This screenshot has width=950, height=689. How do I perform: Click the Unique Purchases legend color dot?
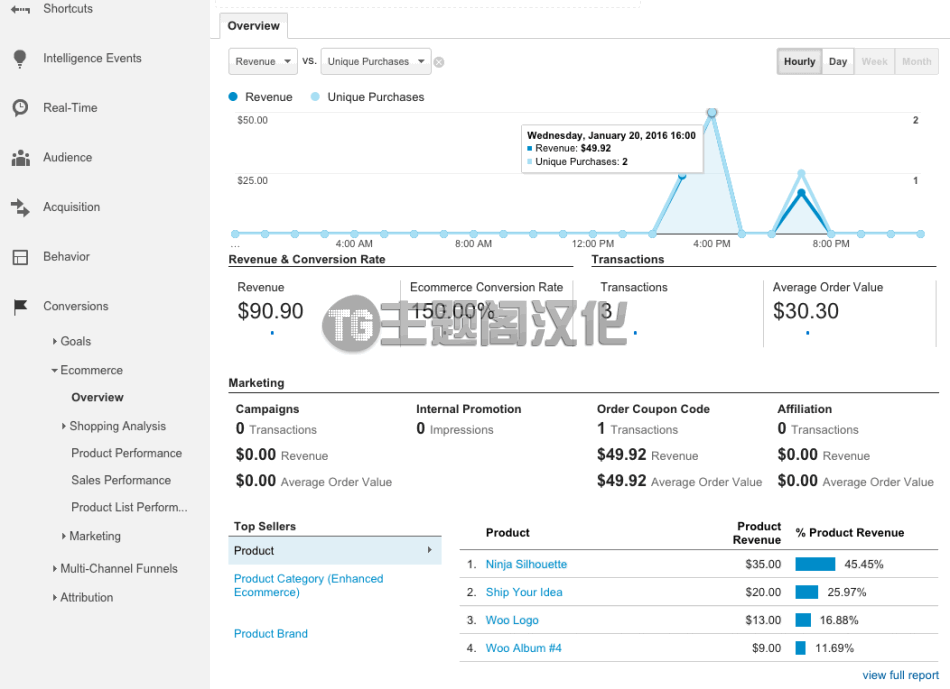[x=315, y=97]
